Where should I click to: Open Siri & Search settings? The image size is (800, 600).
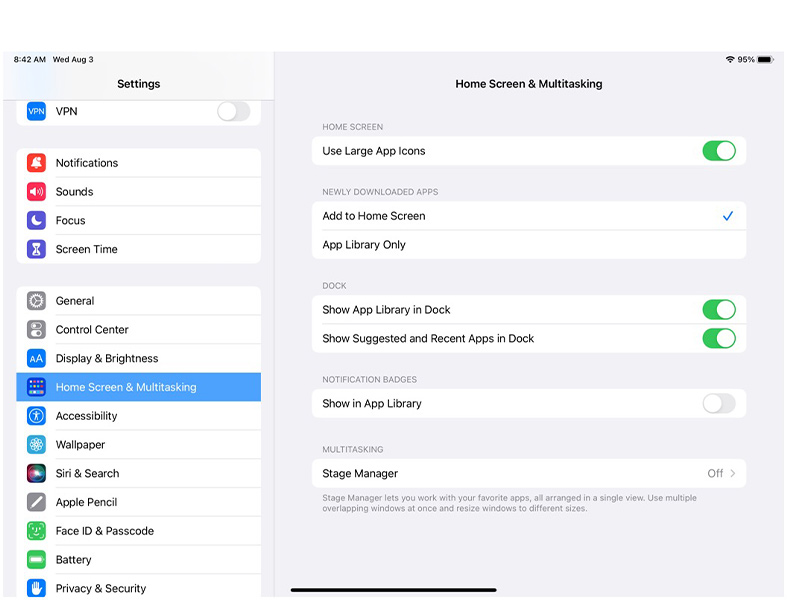click(139, 473)
